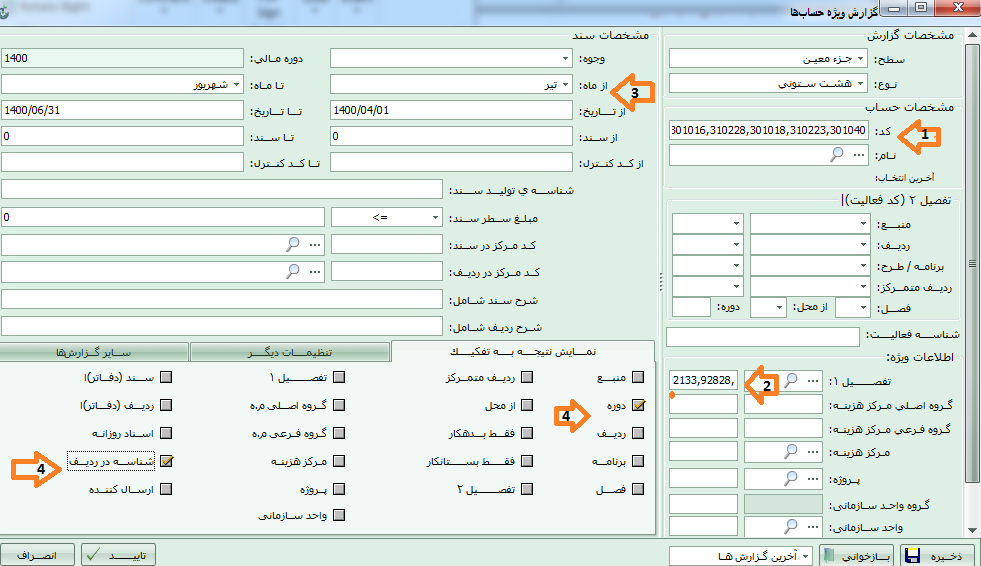Click از تاریخ field with 1400/04/01
Viewport: 981px width, 566px height.
pos(451,110)
